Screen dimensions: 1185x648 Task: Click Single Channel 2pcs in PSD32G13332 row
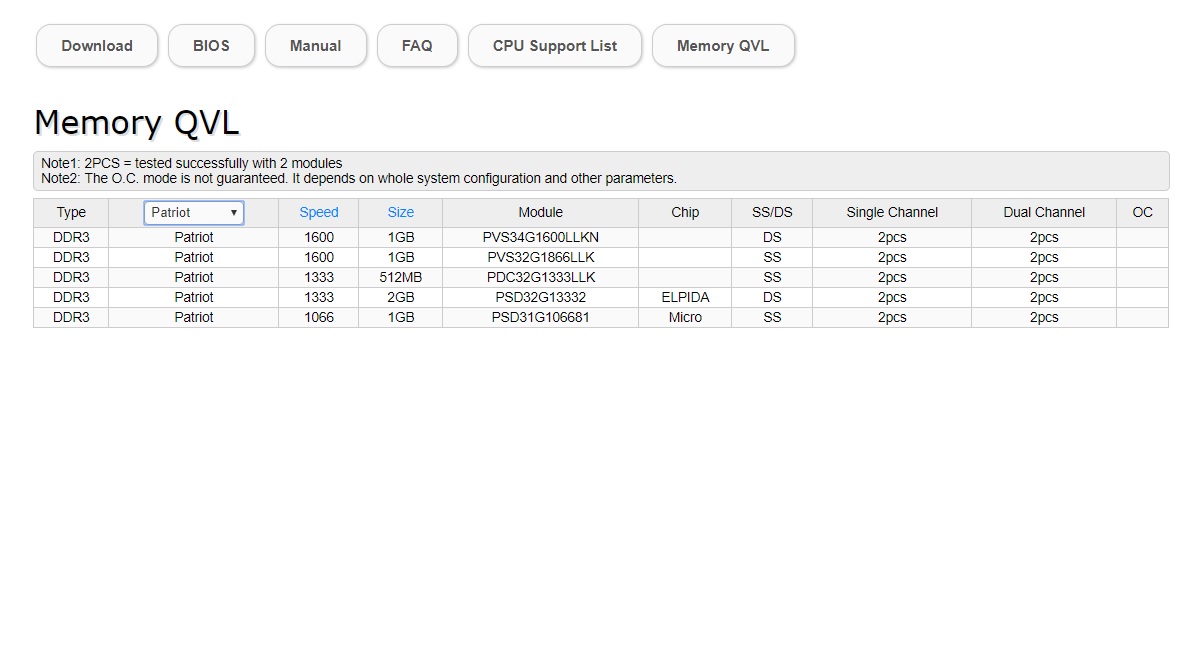(892, 297)
